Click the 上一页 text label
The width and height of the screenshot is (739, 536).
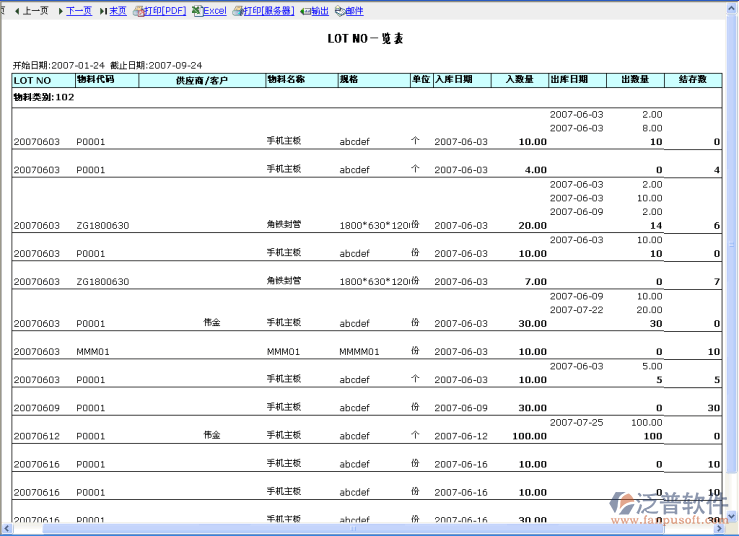(x=35, y=11)
